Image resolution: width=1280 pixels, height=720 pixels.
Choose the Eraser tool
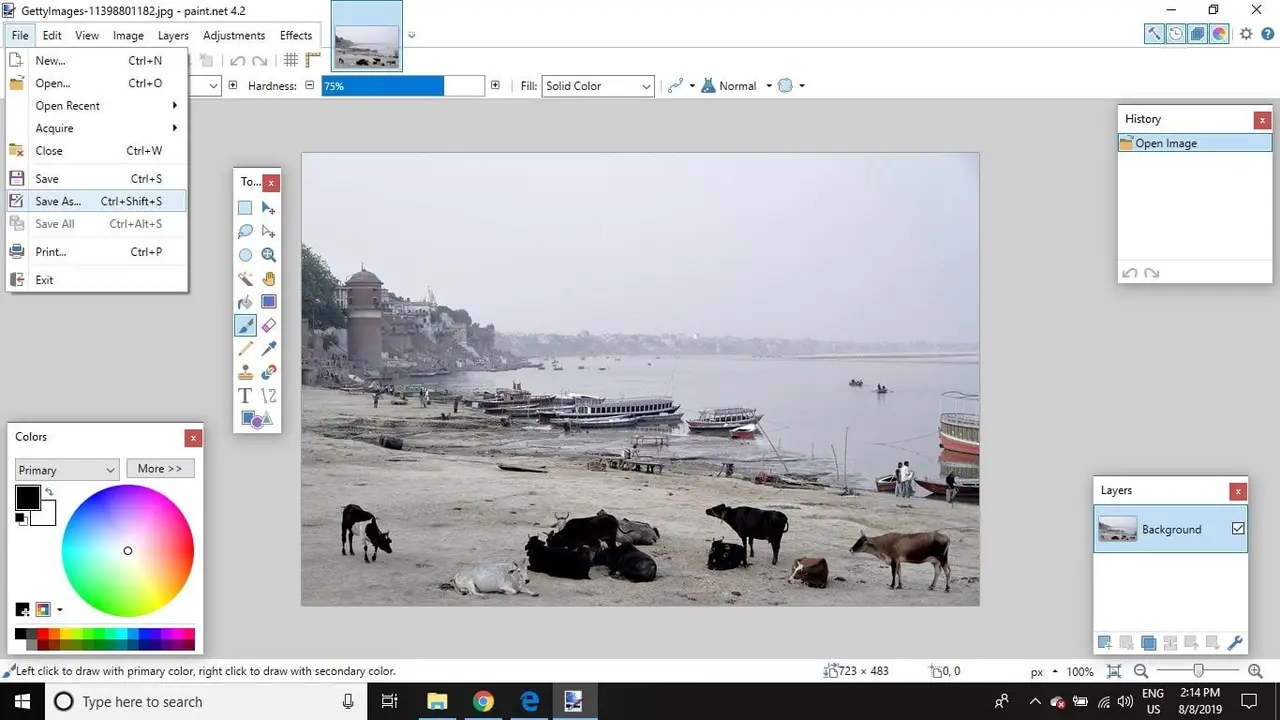point(268,325)
